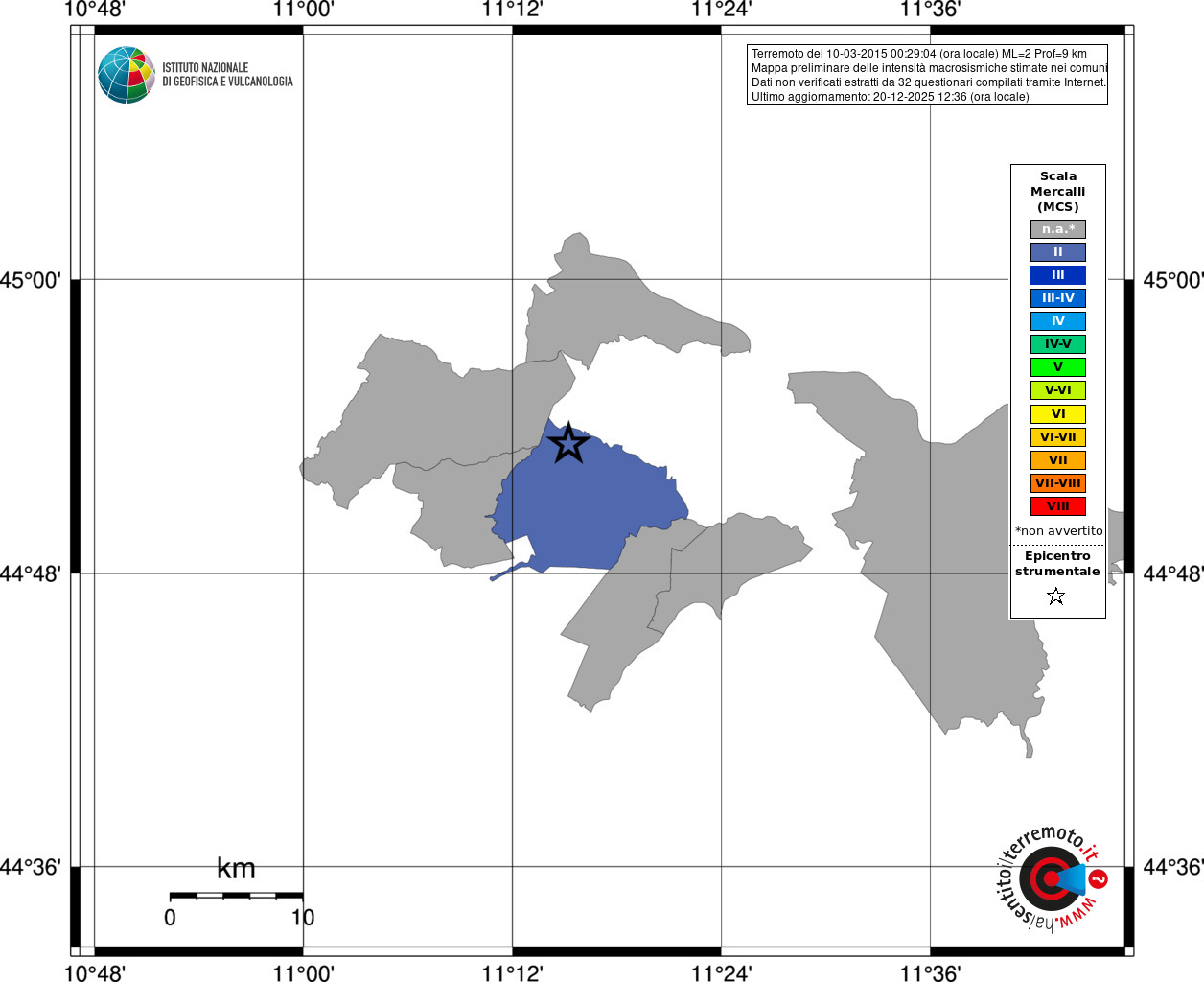Click the top axis label 11°12'
The width and height of the screenshot is (1204, 982).
512,10
